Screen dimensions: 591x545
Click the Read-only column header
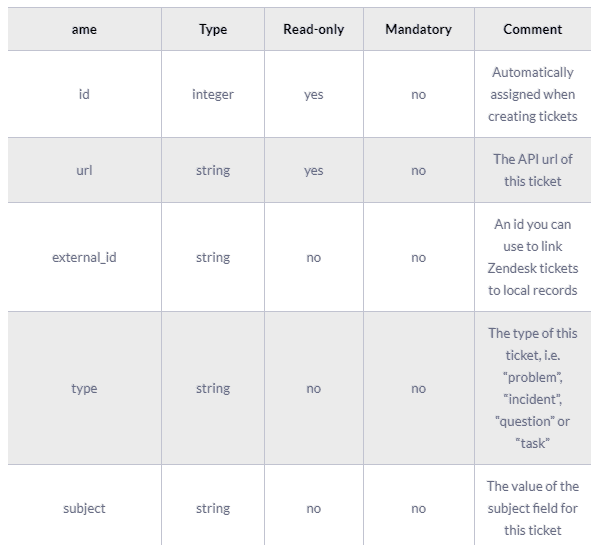[x=314, y=29]
